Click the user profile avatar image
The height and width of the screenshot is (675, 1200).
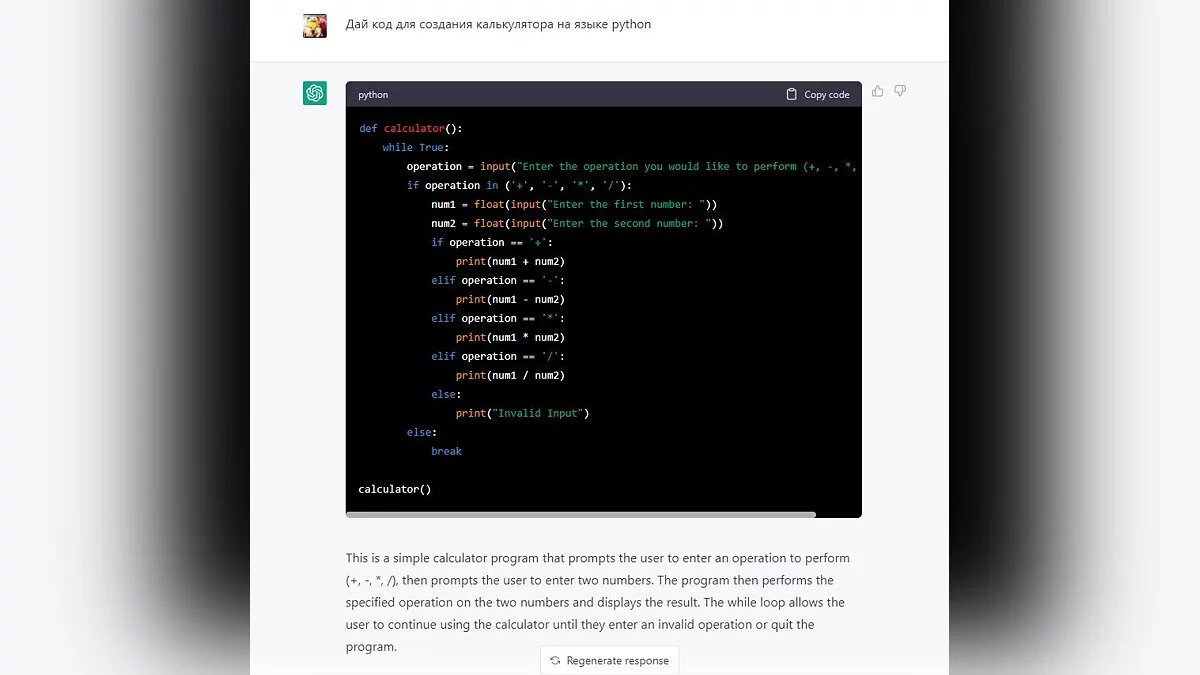[x=315, y=26]
